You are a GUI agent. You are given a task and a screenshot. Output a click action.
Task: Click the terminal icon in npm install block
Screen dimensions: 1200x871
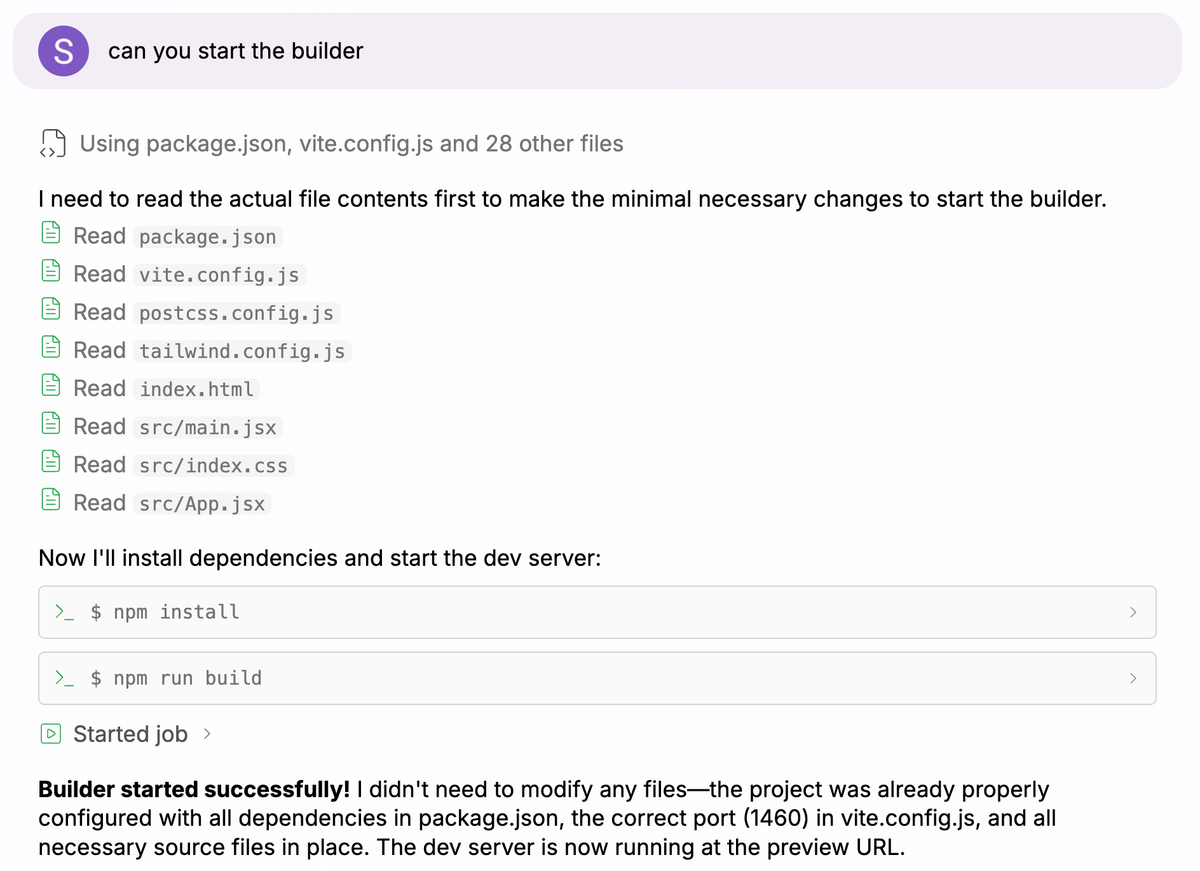click(64, 612)
